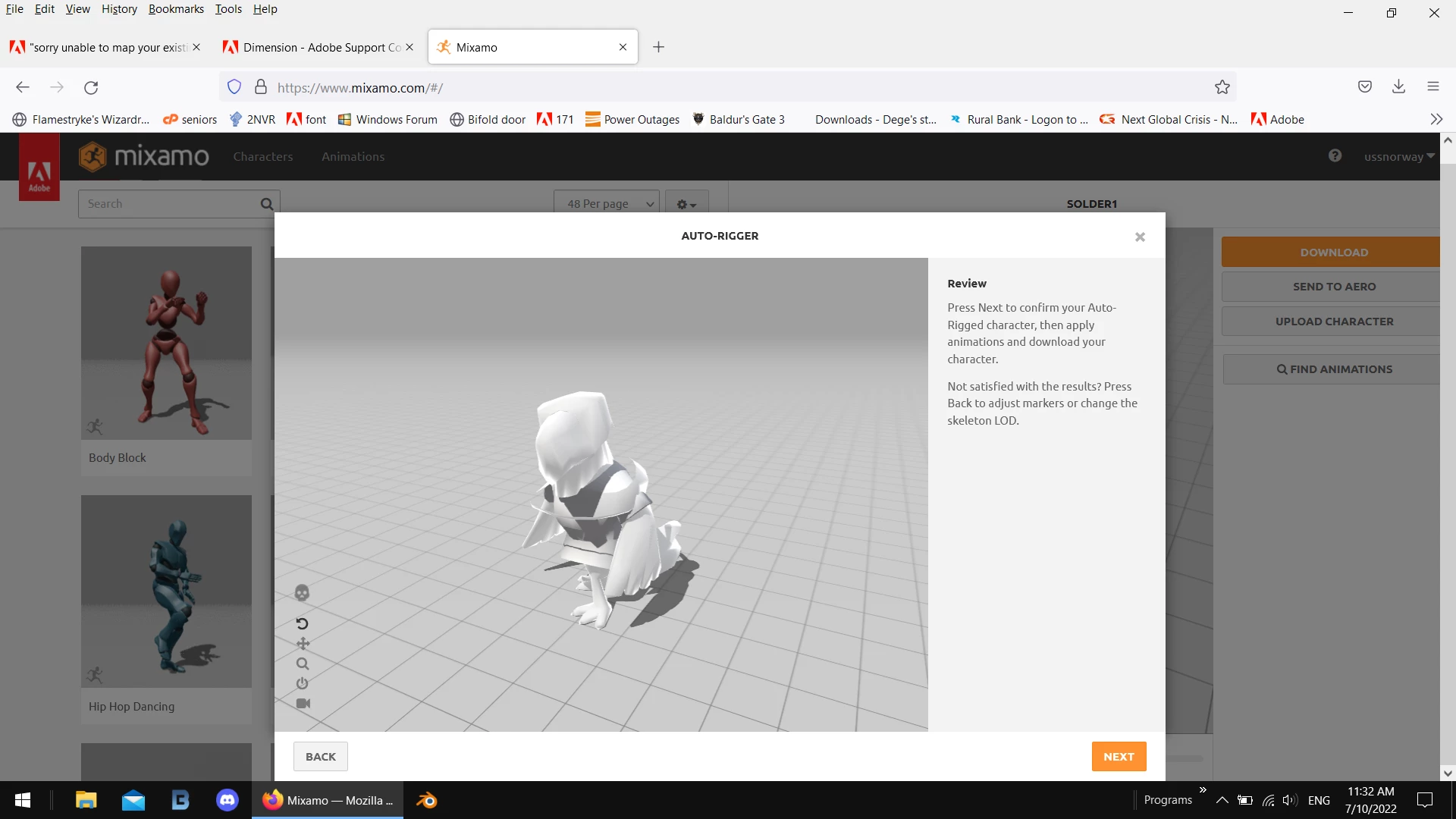Open Blender from the taskbar

click(x=427, y=800)
